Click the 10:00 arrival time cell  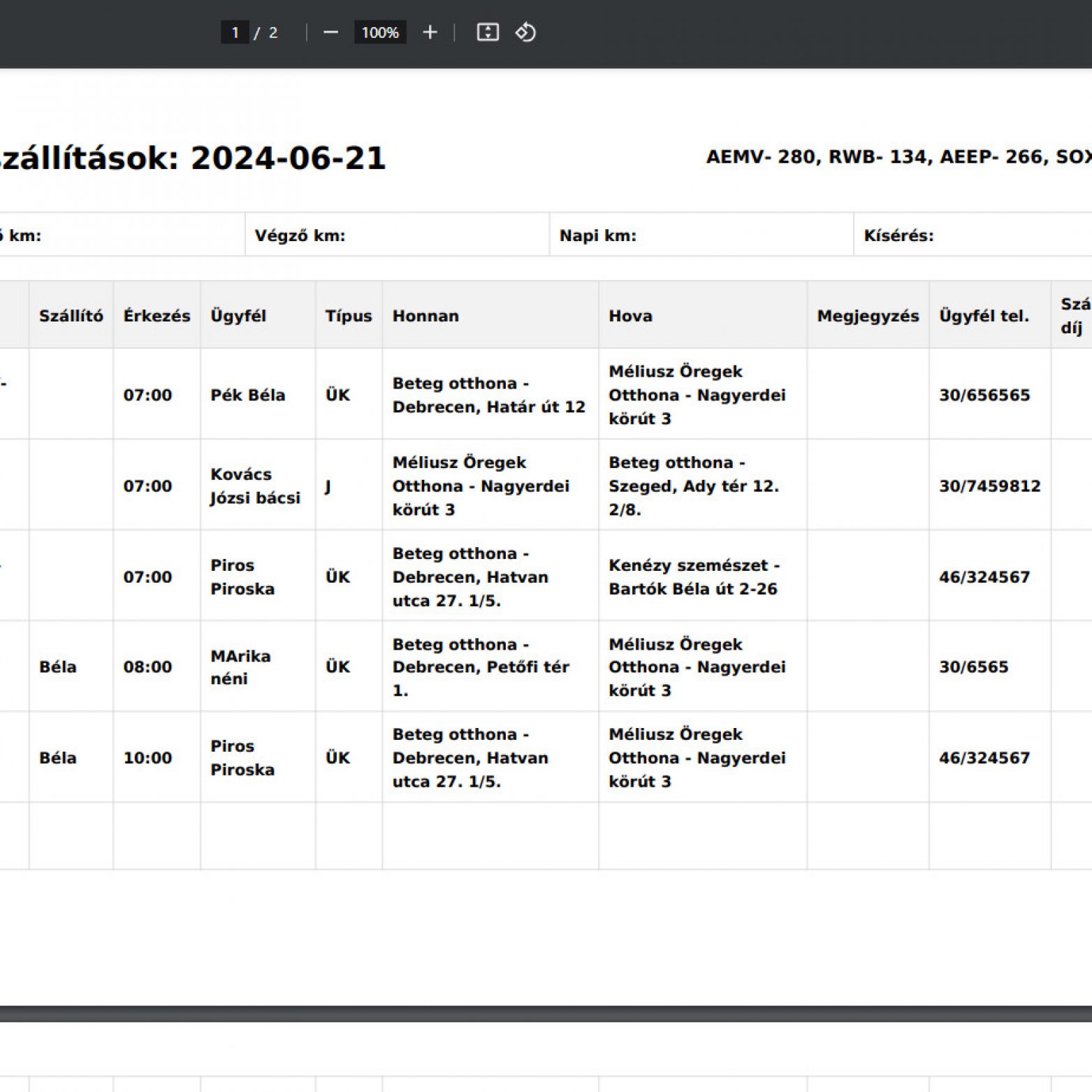147,758
